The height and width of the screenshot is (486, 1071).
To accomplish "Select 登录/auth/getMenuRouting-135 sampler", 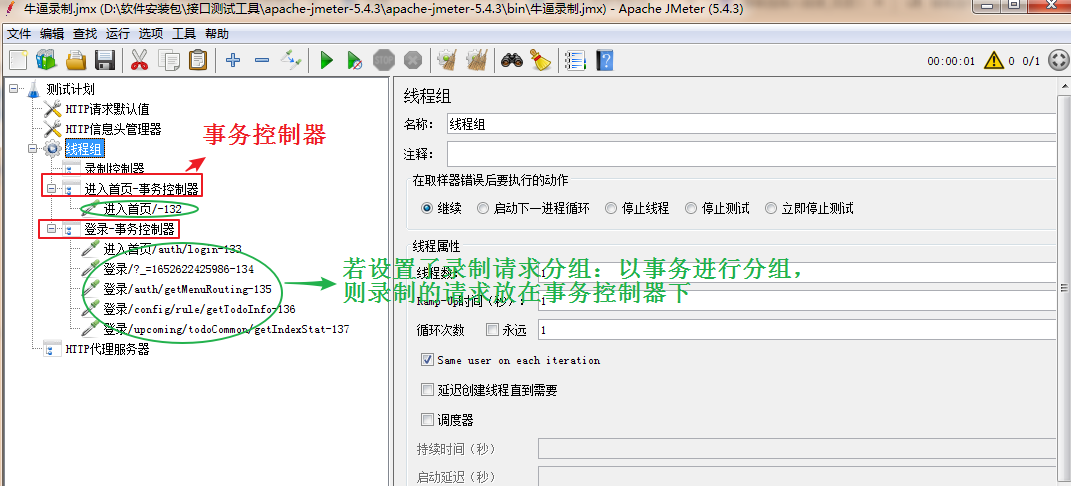I will pyautogui.click(x=187, y=289).
